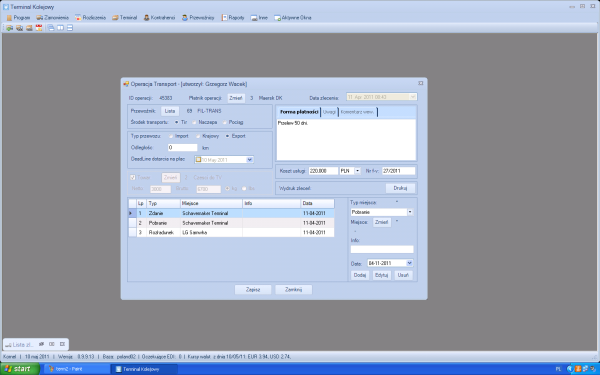Tile windows vertically via the toolbar icon
This screenshot has width=600, height=375.
[60, 28]
